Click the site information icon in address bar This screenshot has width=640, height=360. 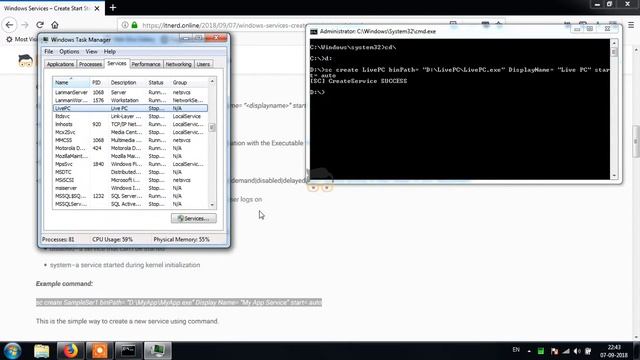(125, 25)
